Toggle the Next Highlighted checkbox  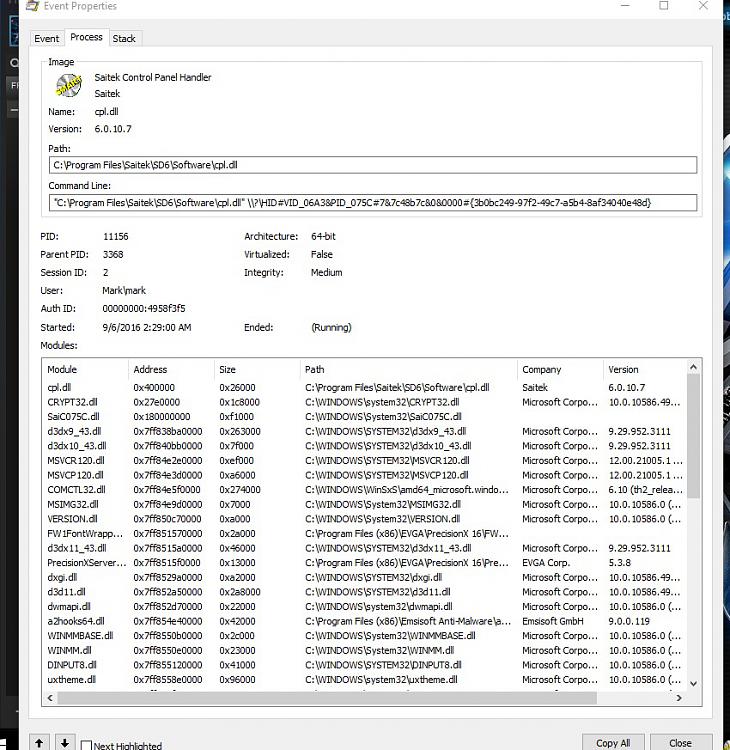86,745
